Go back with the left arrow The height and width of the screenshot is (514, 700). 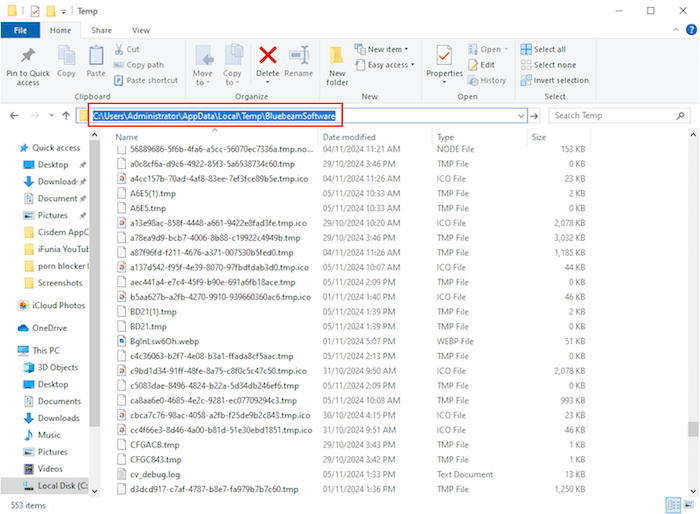pyautogui.click(x=14, y=116)
